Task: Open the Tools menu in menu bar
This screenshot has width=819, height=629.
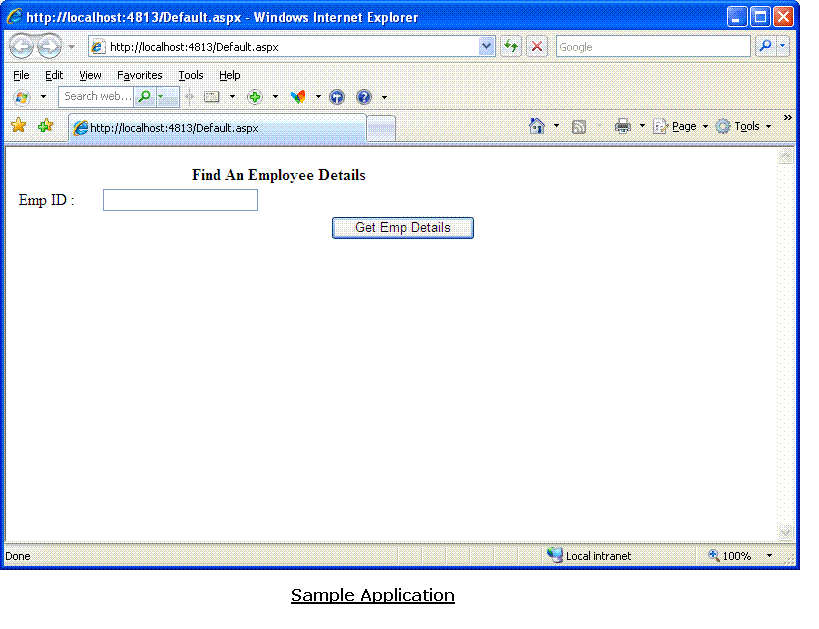Action: pos(191,75)
